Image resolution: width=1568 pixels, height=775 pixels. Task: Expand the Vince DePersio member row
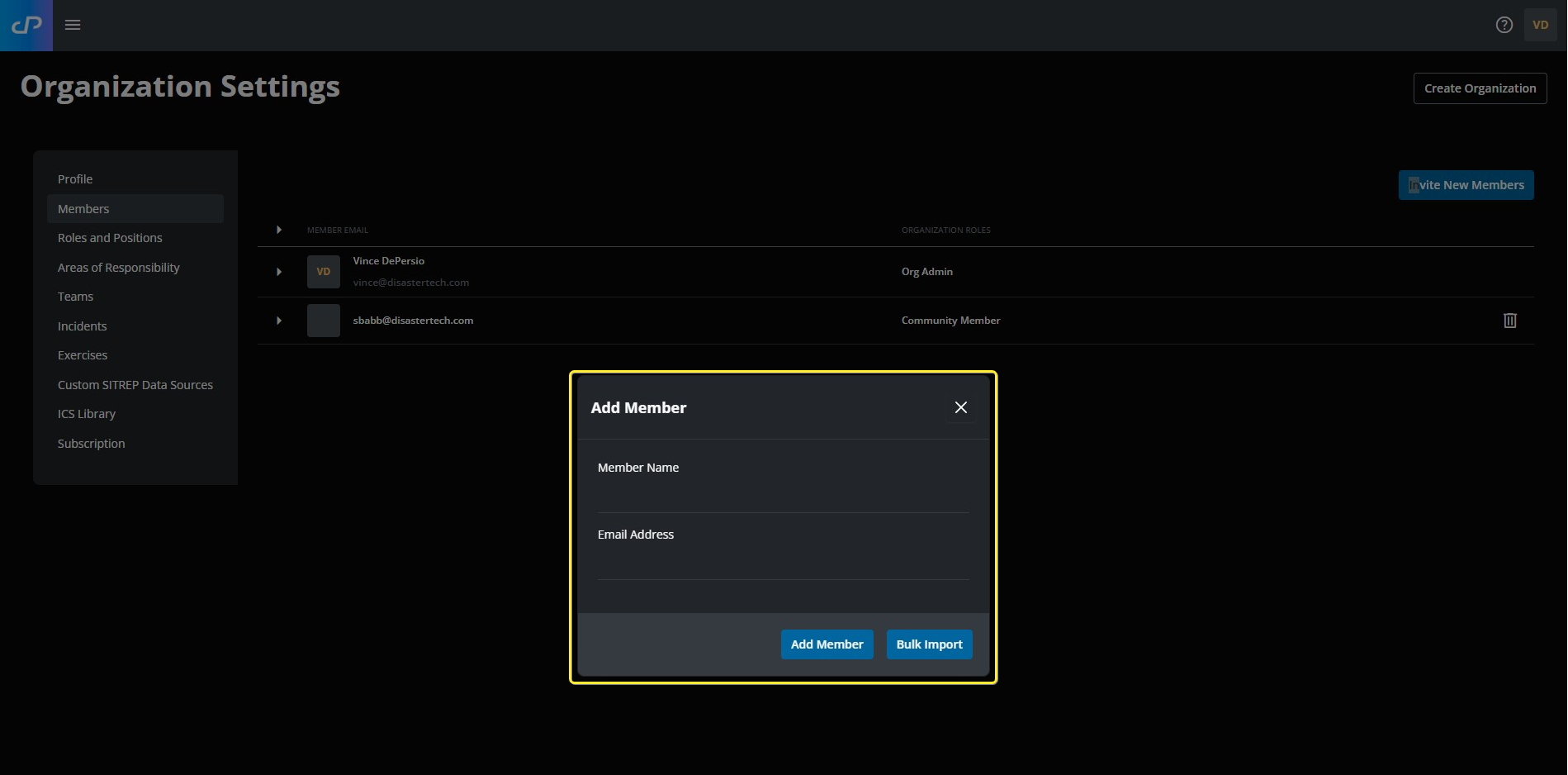pos(279,272)
